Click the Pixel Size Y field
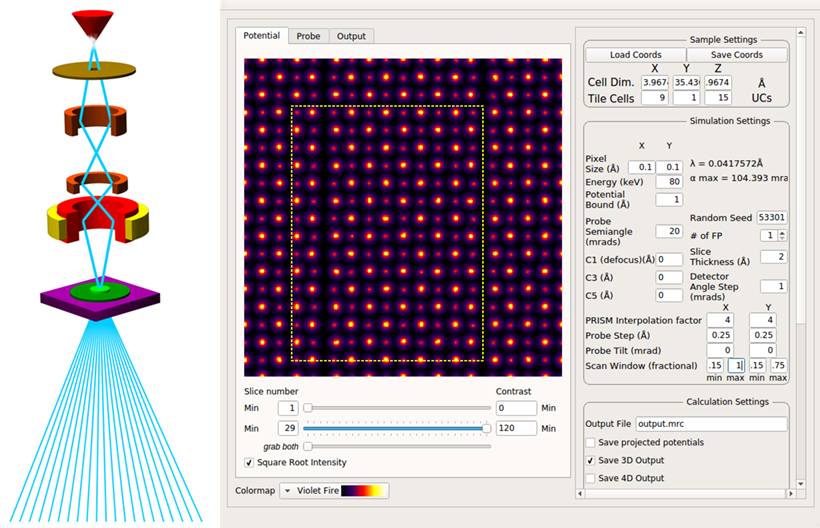Screen dimensions: 820x528 pos(669,167)
